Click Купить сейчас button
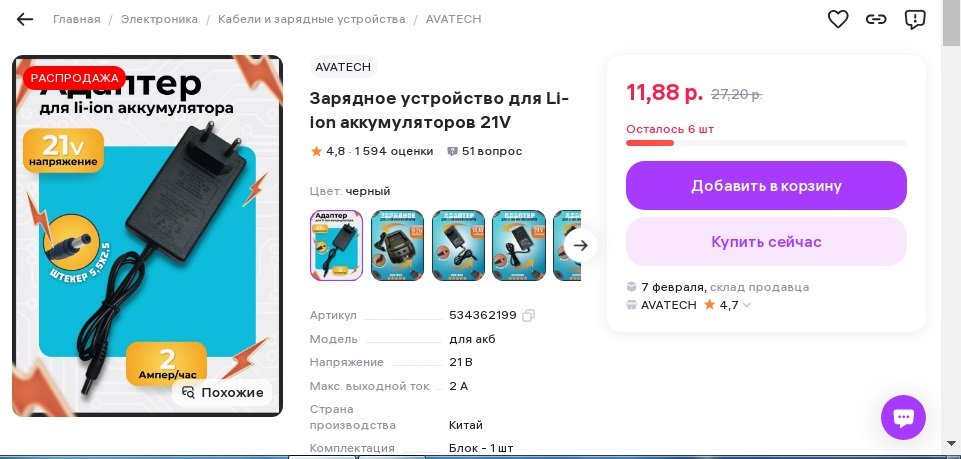 point(766,241)
